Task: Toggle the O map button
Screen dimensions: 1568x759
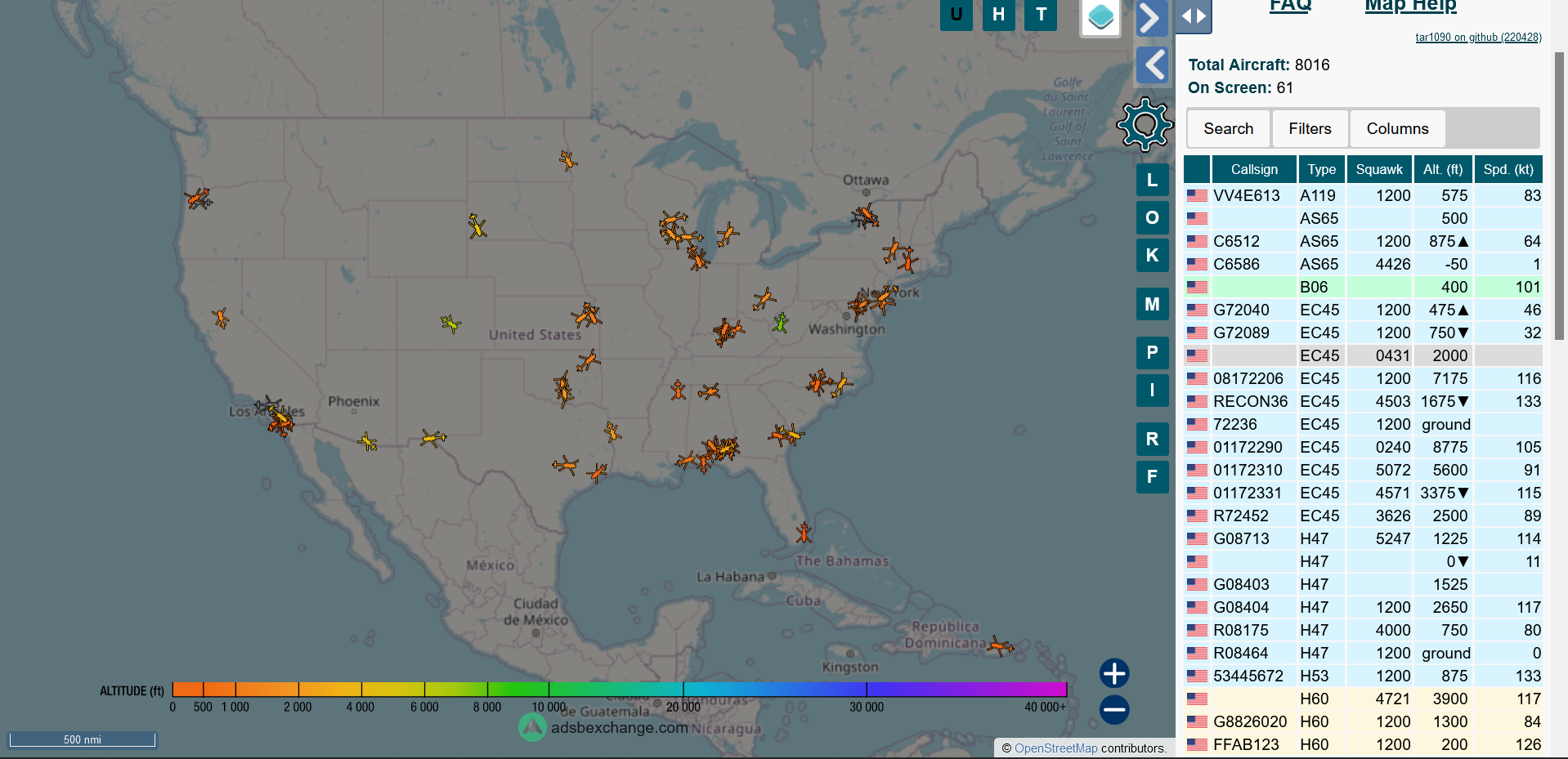Action: 1152,217
